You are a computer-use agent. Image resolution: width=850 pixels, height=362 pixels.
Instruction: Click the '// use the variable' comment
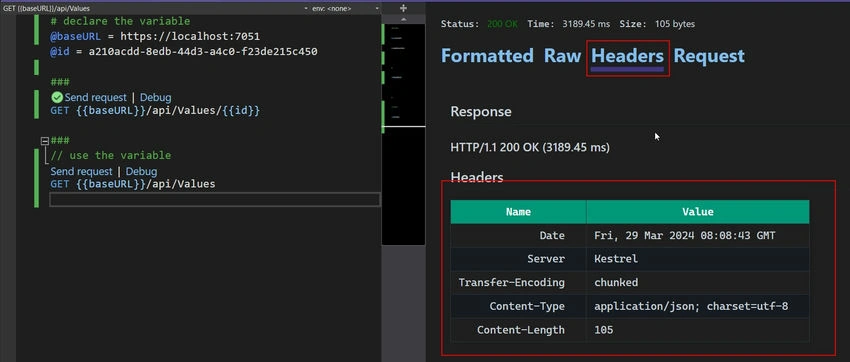111,156
